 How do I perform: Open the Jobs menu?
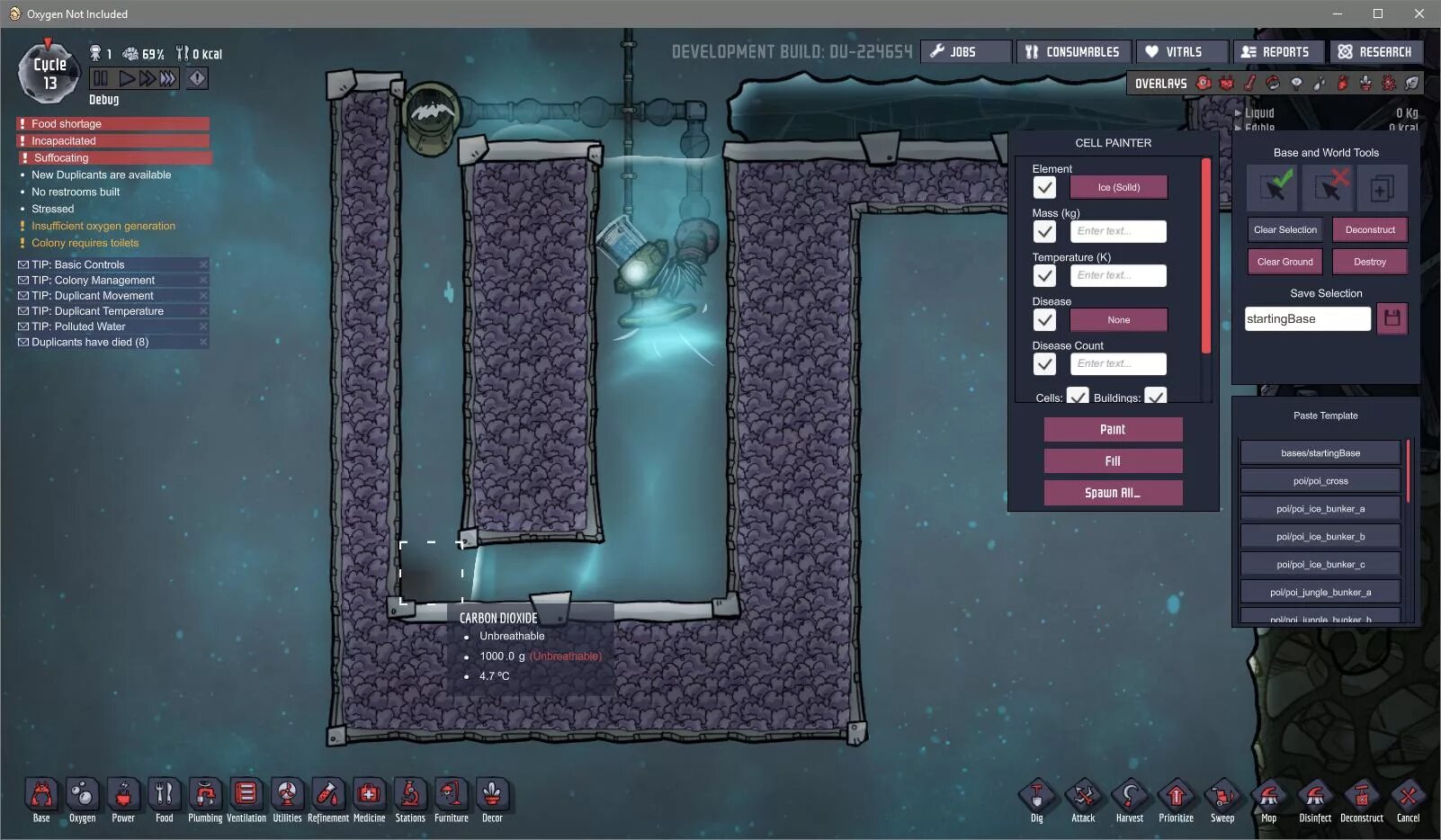(x=965, y=51)
